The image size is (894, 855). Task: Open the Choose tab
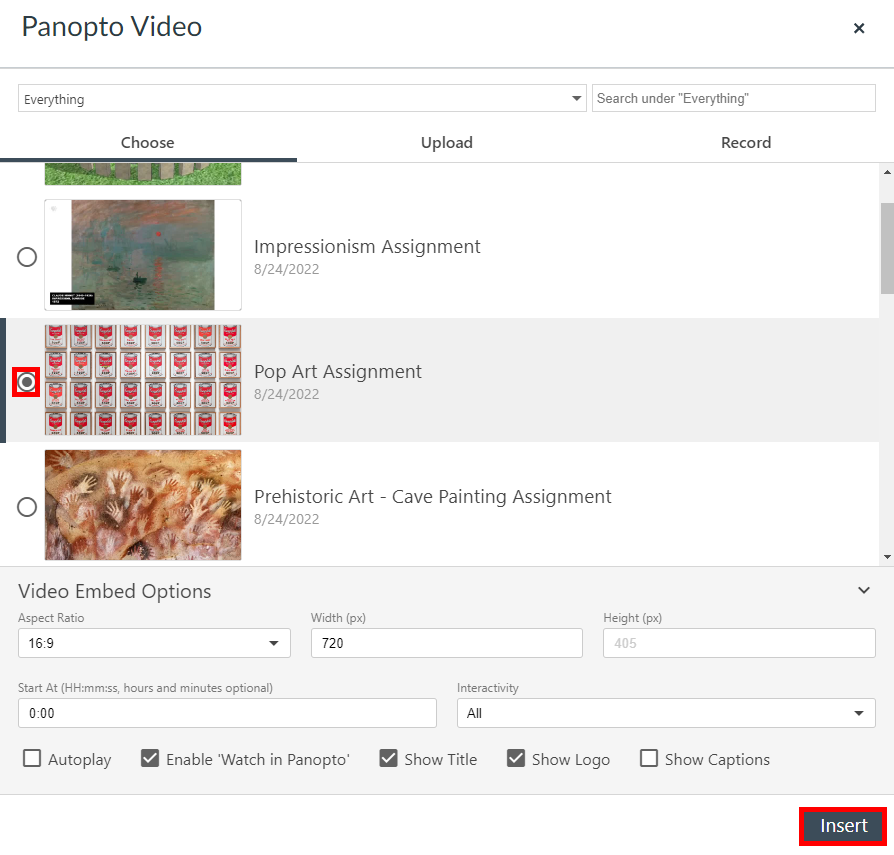coord(148,142)
